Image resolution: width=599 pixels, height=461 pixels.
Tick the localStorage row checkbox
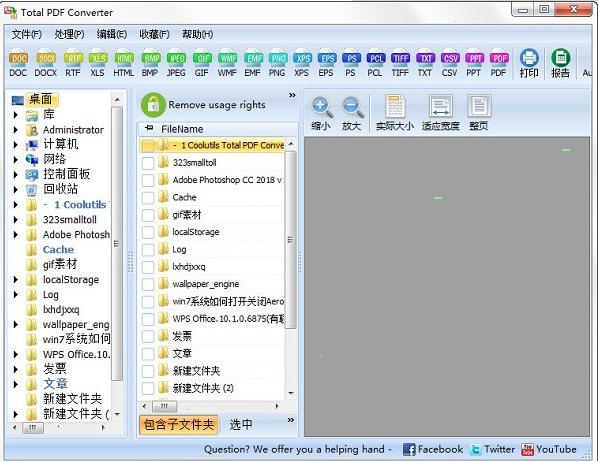click(147, 232)
